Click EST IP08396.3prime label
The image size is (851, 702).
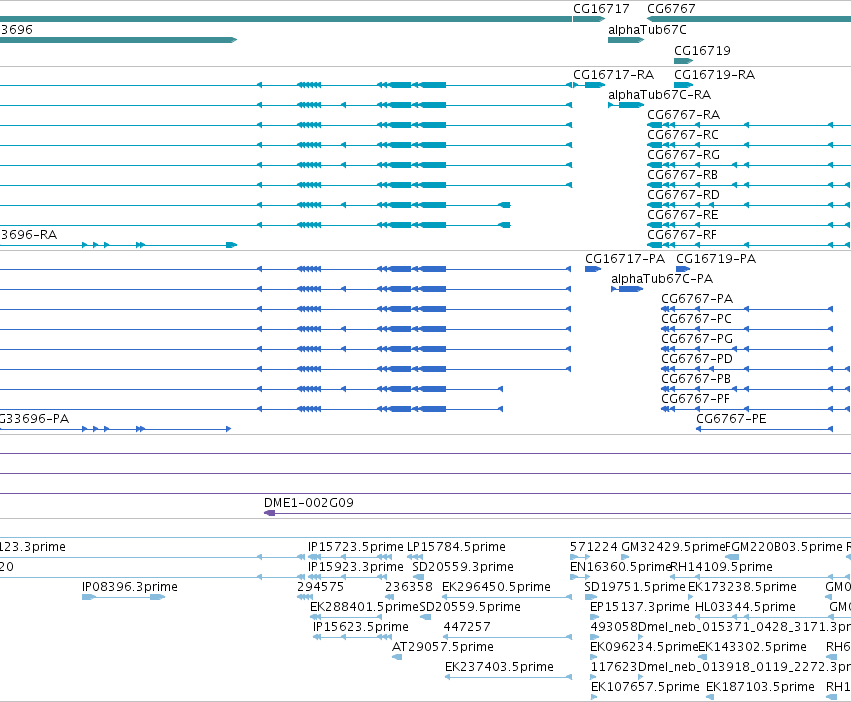click(x=130, y=587)
